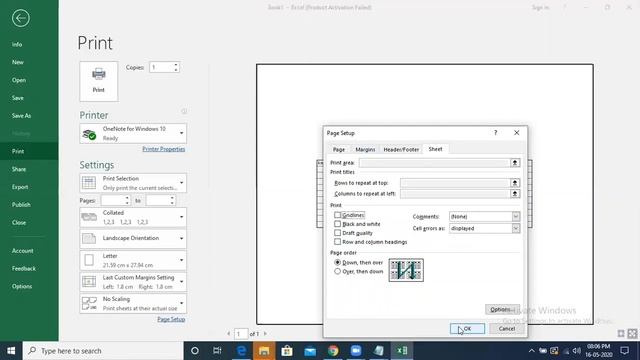Open Info in backstage menu

pyautogui.click(x=17, y=44)
